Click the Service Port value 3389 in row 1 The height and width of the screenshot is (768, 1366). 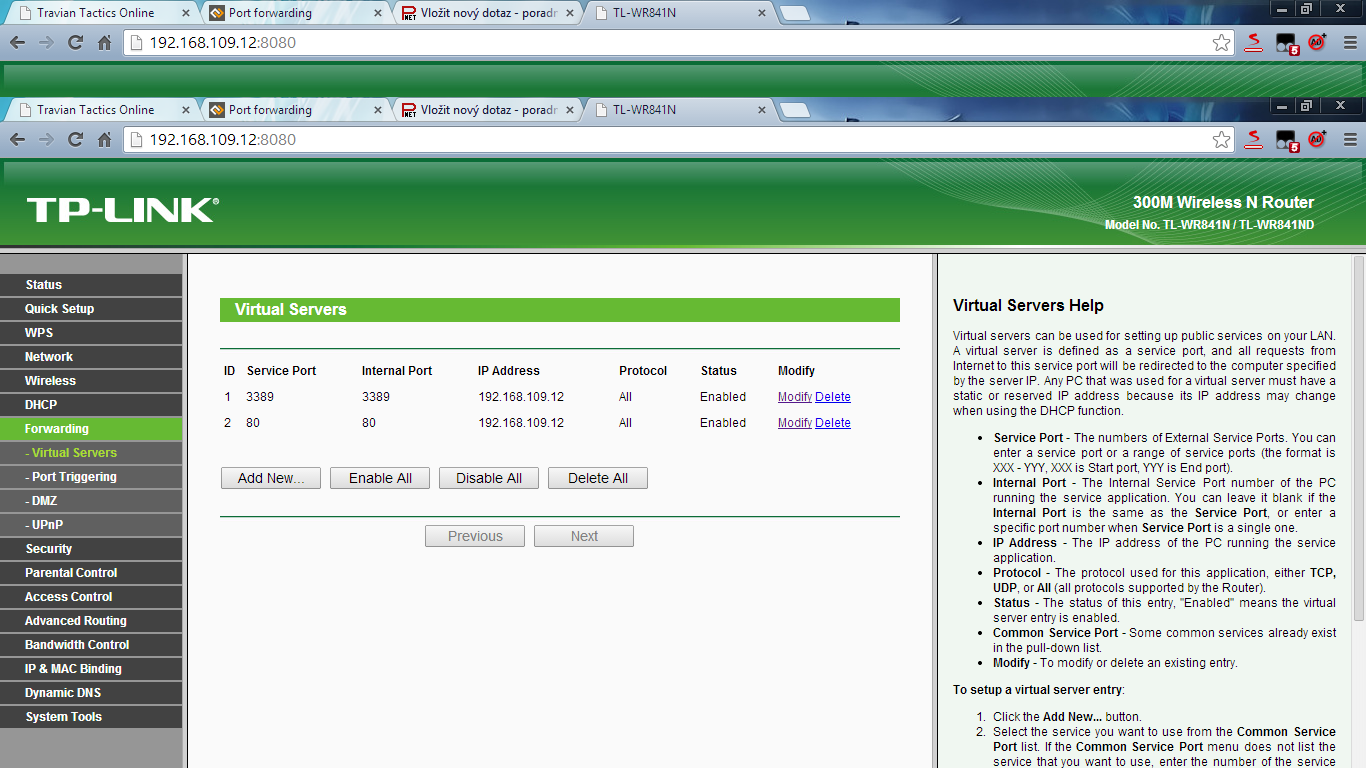(260, 397)
